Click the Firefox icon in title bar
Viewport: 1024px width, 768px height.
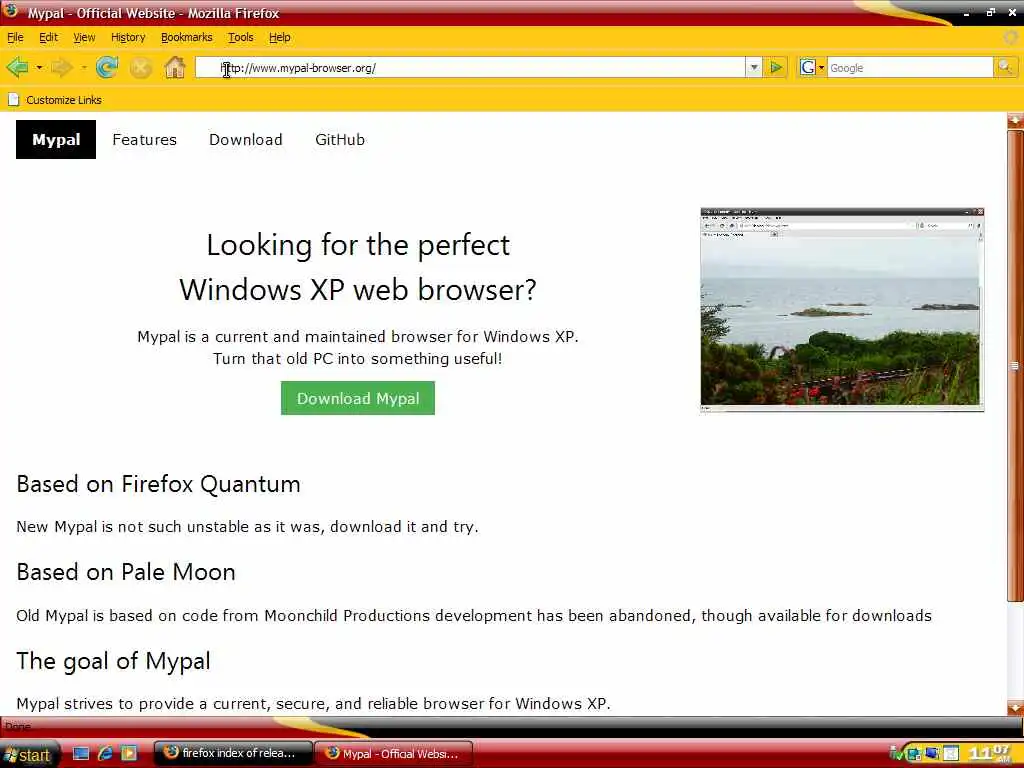click(x=10, y=11)
